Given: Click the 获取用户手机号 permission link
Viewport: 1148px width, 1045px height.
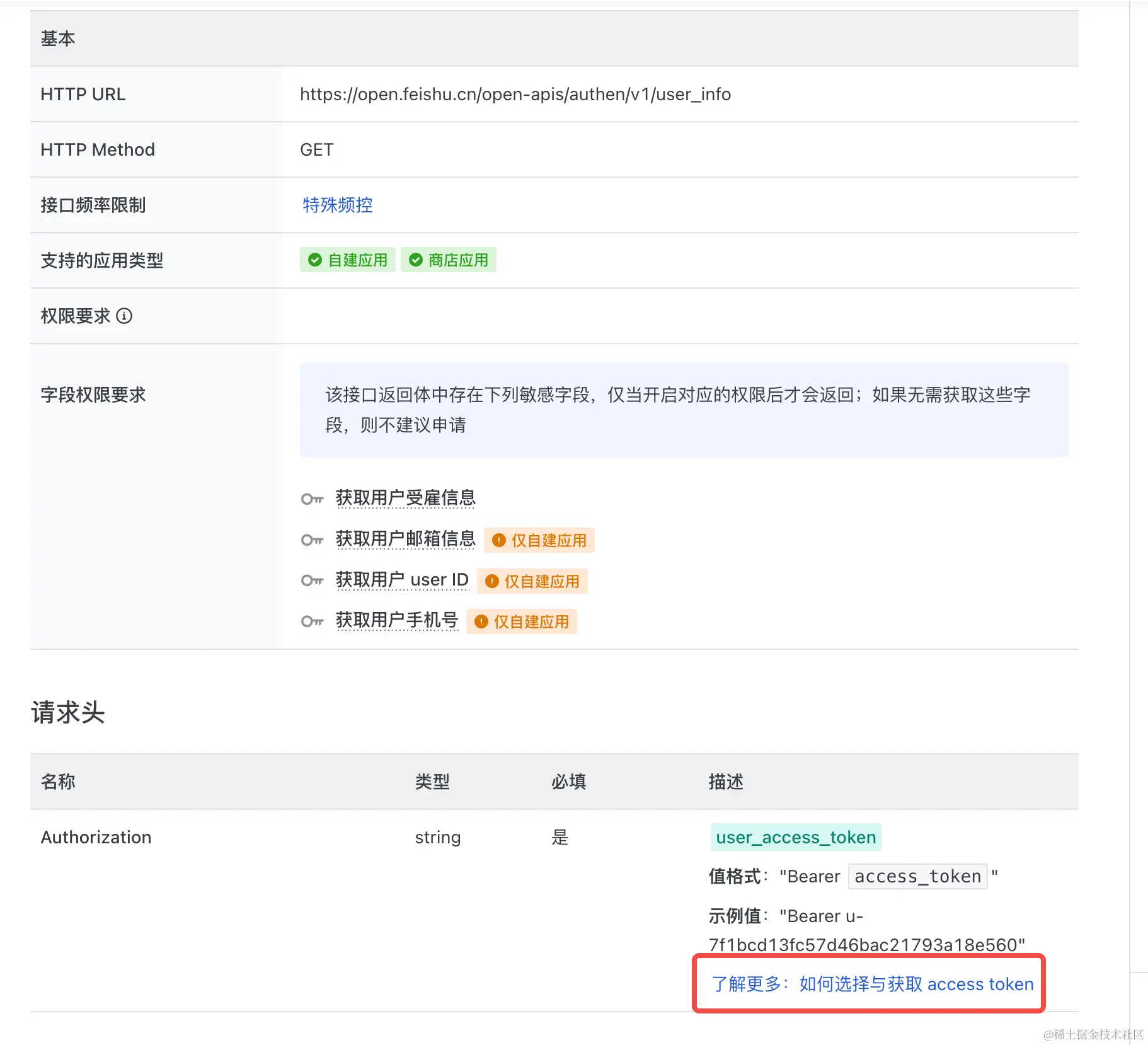Looking at the screenshot, I should pos(397,620).
